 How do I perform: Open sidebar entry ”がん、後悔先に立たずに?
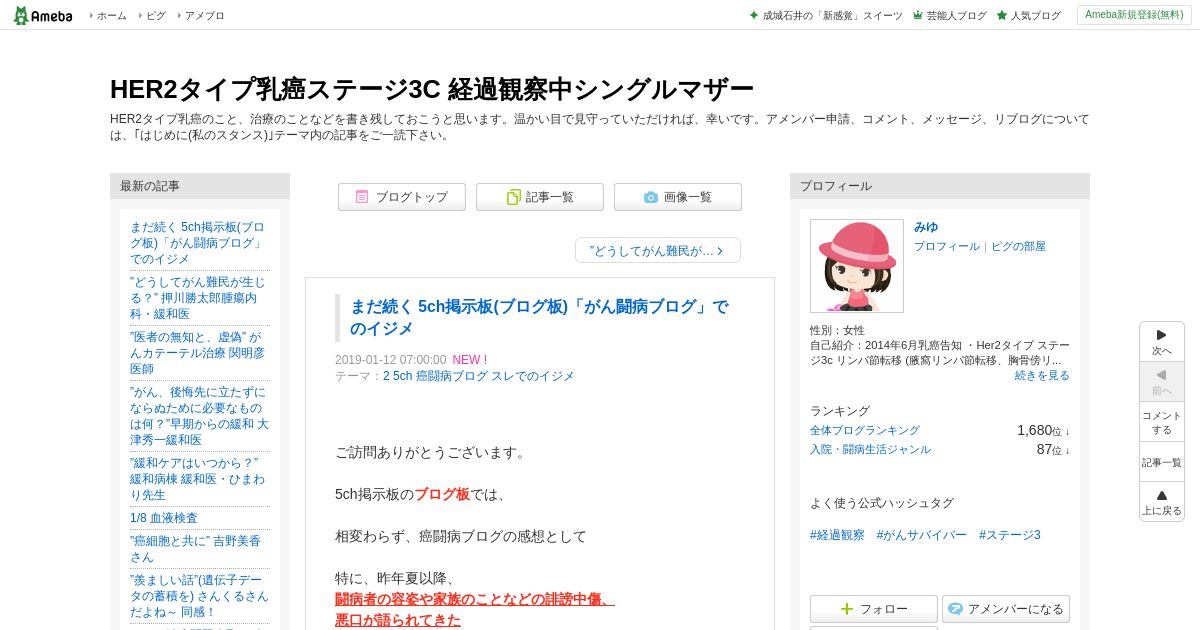tap(199, 416)
